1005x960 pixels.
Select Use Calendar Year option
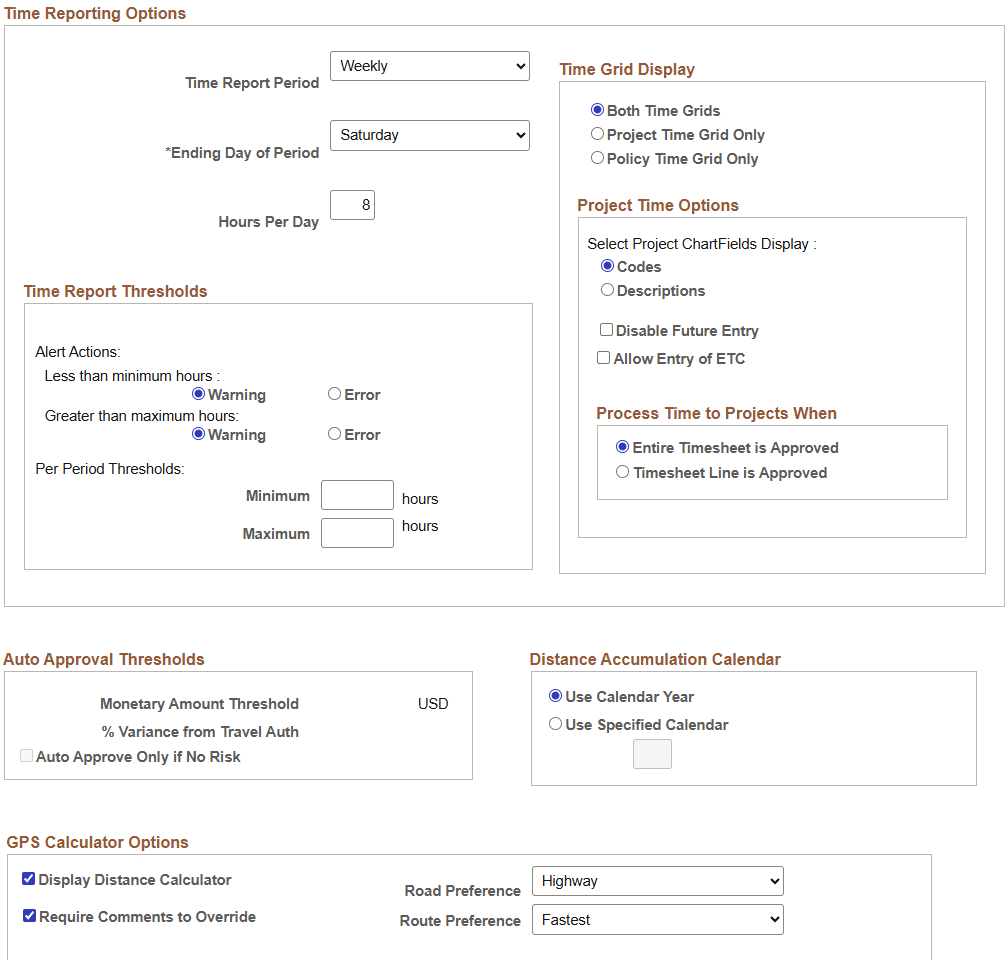pos(556,696)
